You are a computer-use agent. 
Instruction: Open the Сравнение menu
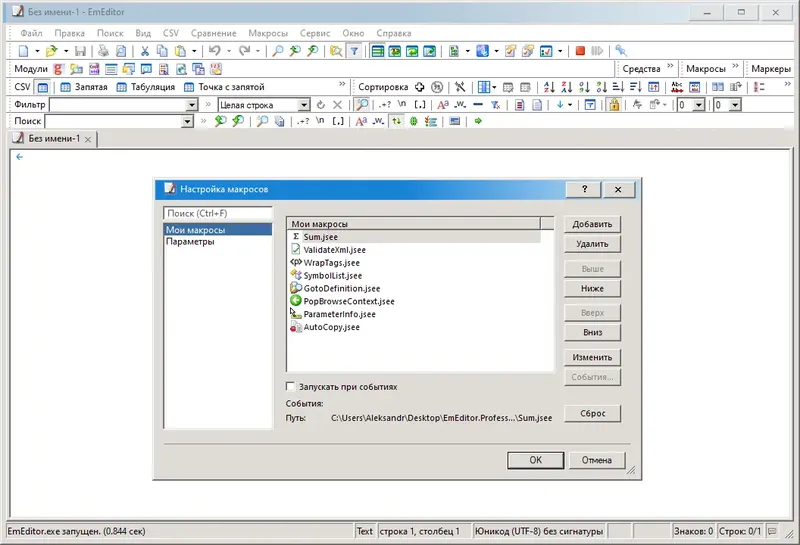point(213,33)
